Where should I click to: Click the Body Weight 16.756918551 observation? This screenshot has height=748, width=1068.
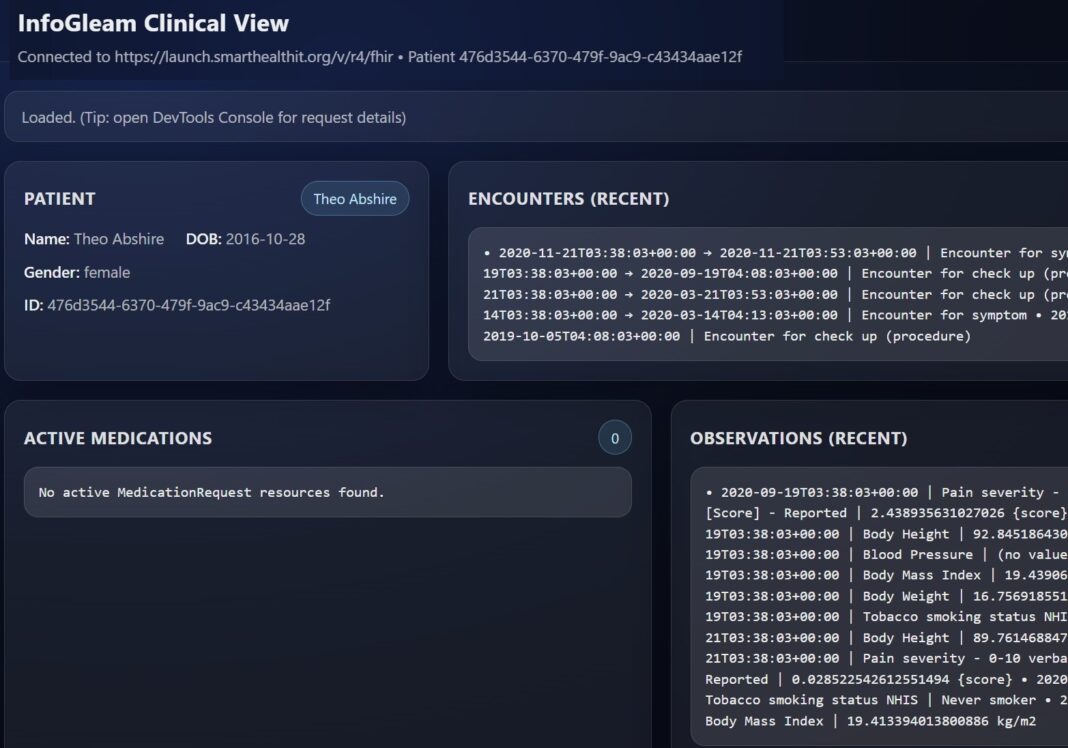tap(886, 596)
